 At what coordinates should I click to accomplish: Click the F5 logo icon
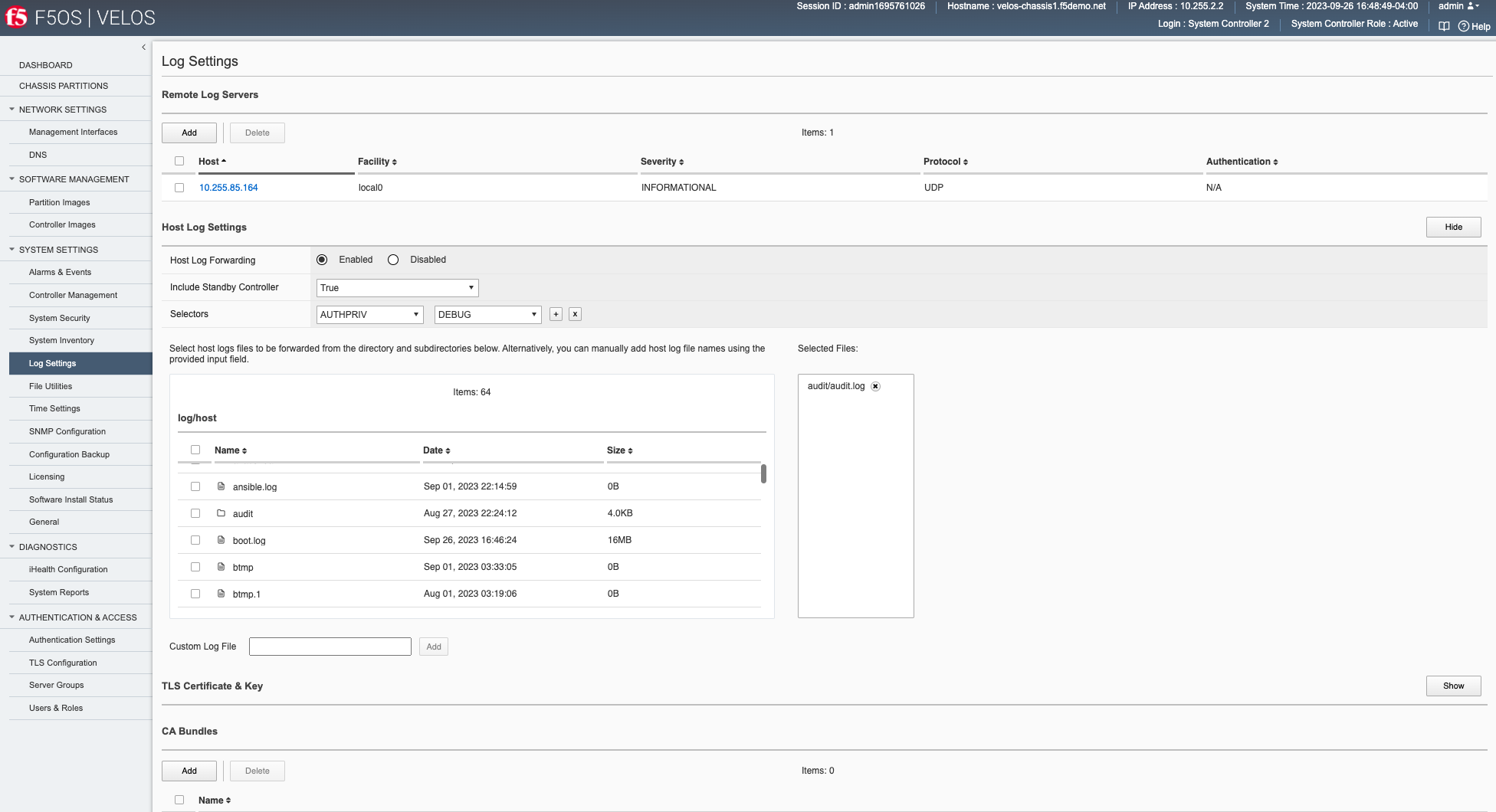tap(16, 17)
